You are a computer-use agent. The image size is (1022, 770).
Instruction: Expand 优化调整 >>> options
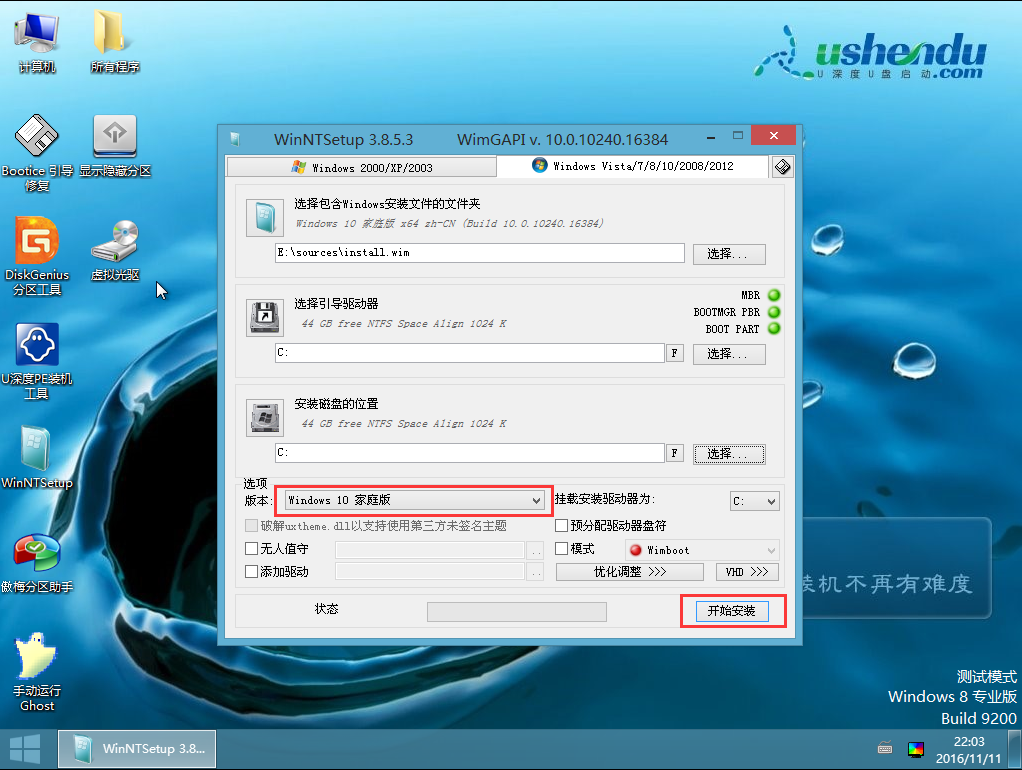630,572
